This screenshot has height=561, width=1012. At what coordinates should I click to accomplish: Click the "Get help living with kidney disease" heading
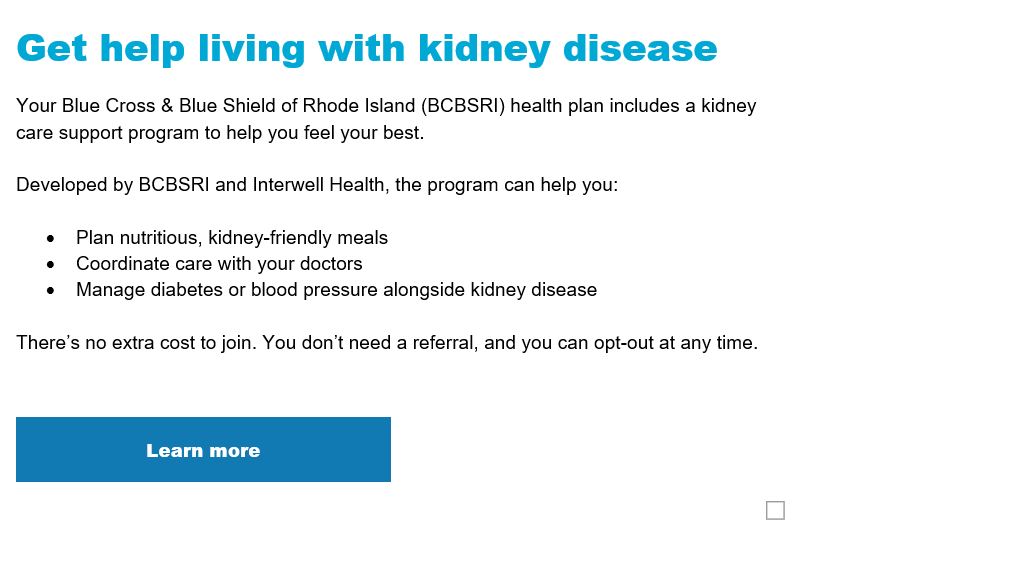(366, 48)
